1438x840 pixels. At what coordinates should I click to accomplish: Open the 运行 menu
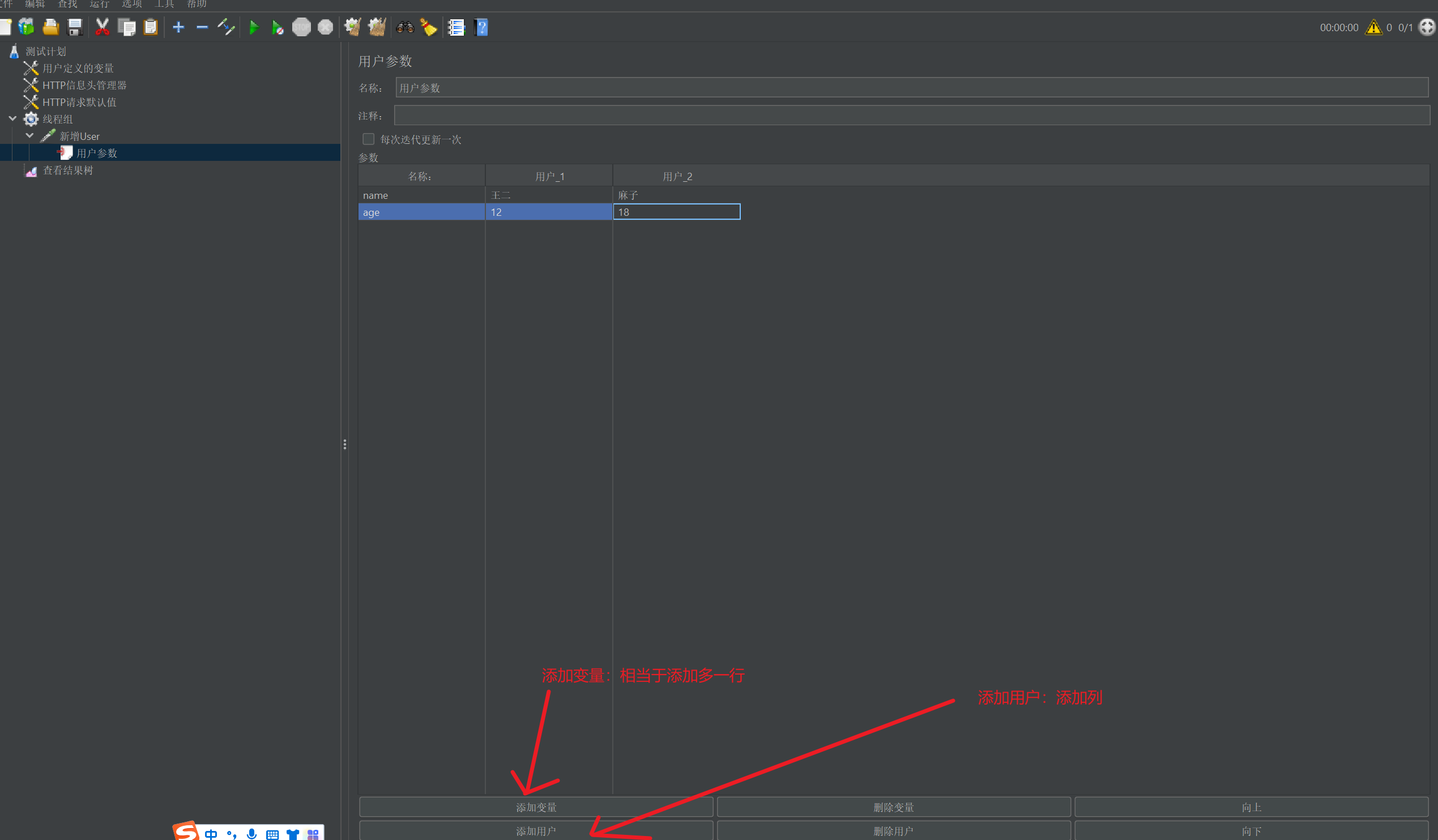99,4
